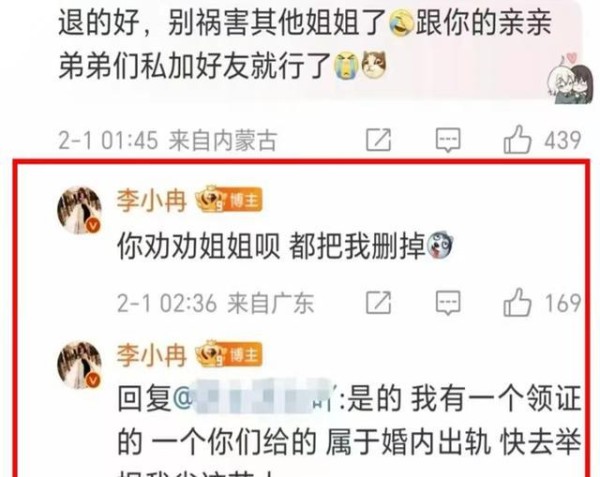Tap the 李小冉 username in second reply

pyautogui.click(x=152, y=355)
